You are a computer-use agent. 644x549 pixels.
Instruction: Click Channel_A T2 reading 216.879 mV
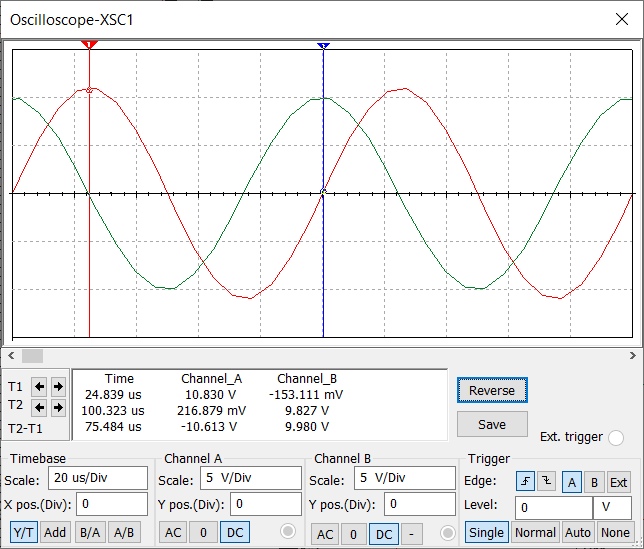click(211, 411)
